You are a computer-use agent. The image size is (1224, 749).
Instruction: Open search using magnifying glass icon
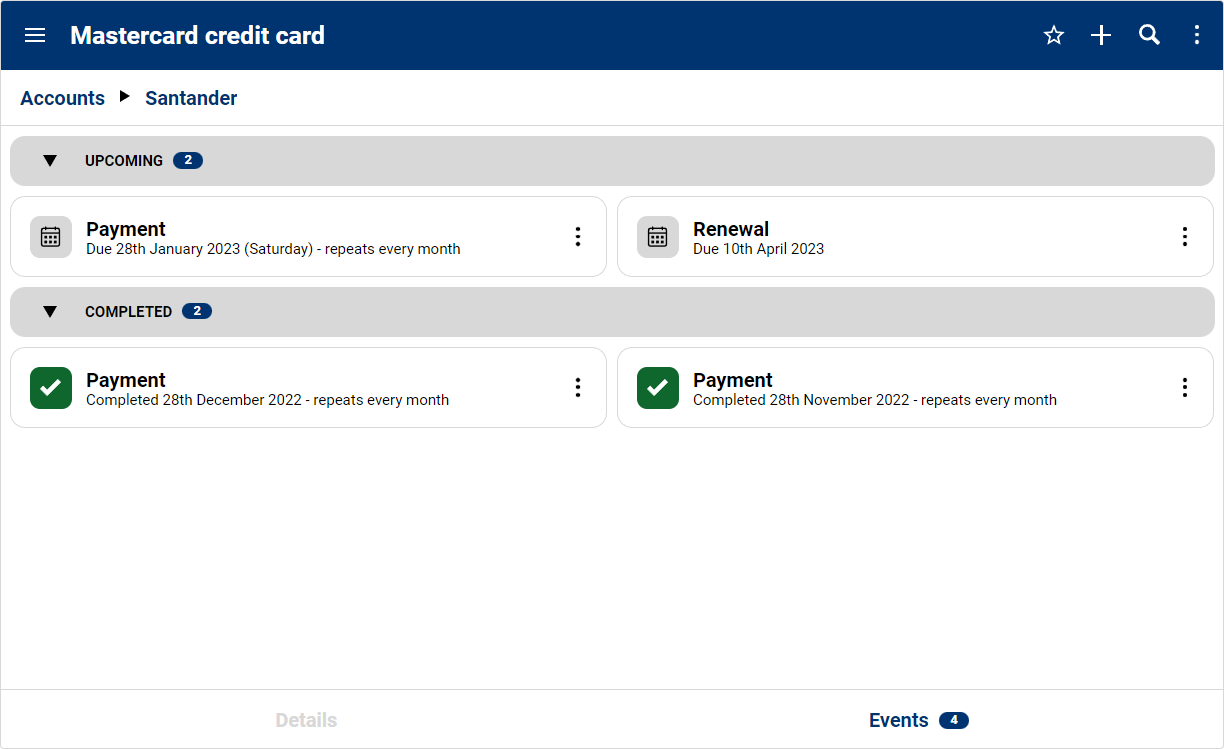tap(1149, 35)
